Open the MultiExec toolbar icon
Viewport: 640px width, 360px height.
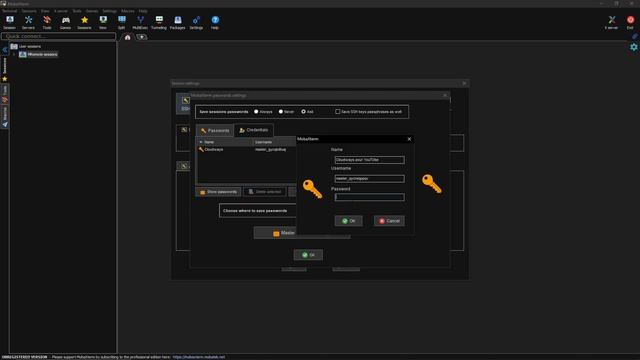(140, 22)
